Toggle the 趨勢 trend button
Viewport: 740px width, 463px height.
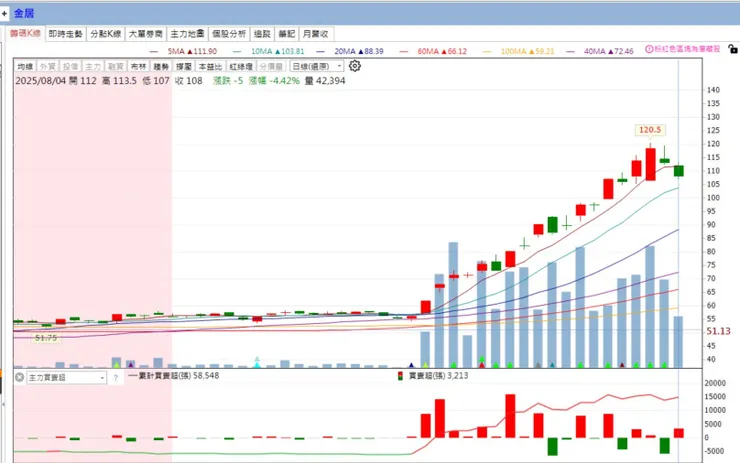click(161, 67)
